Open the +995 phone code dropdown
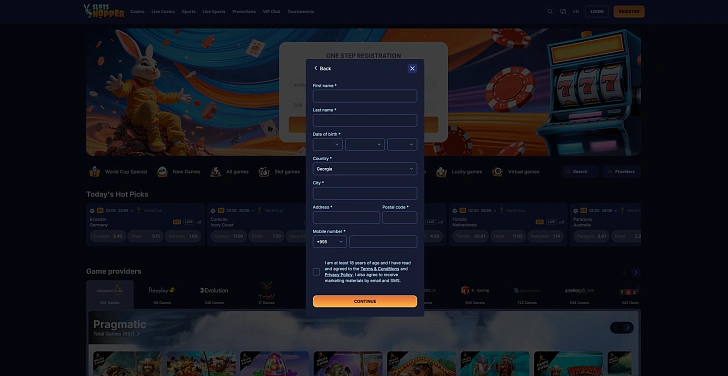Screen dimensions: 728x376 [x=330, y=242]
